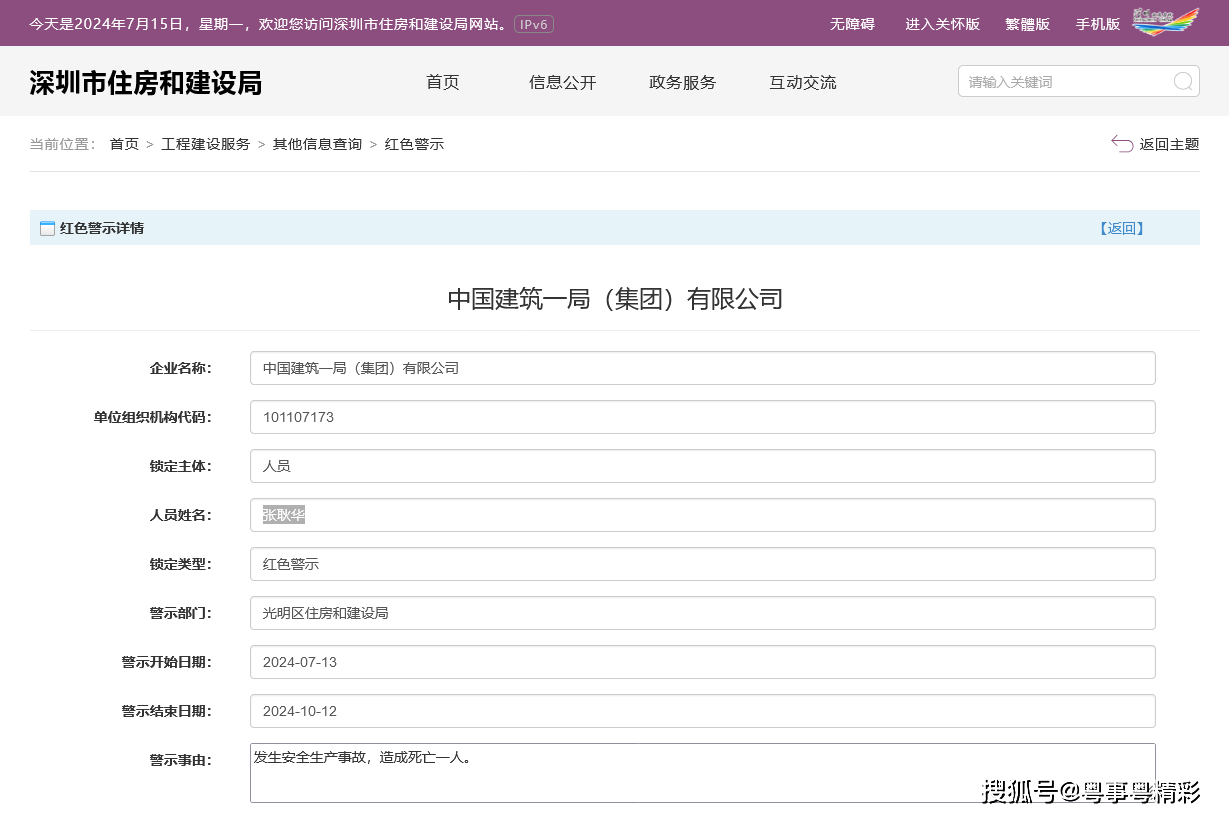Click the 单位组织机构代码 field with 101107173
The image size is (1229, 818).
(x=703, y=417)
